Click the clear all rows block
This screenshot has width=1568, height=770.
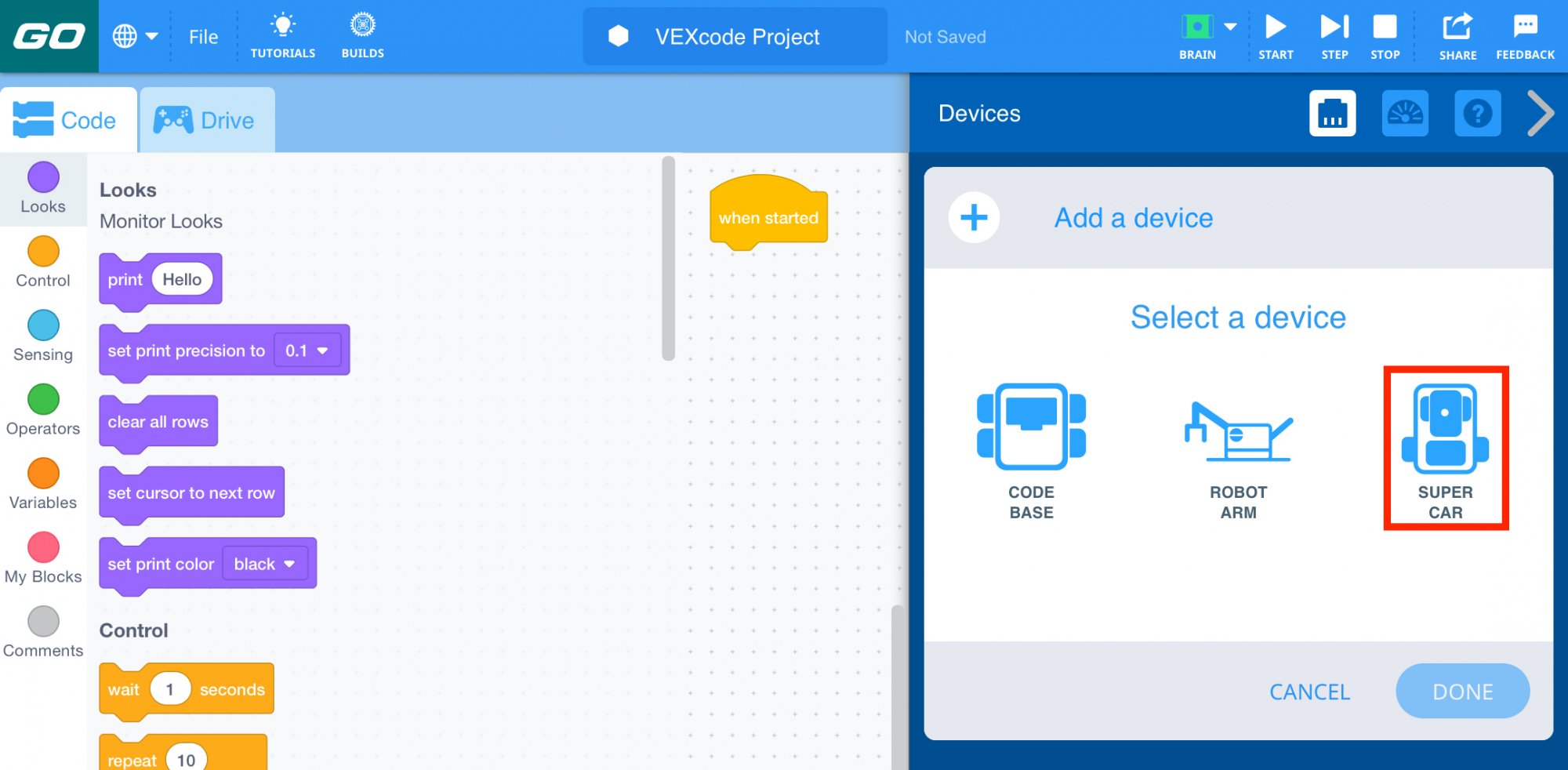click(158, 422)
